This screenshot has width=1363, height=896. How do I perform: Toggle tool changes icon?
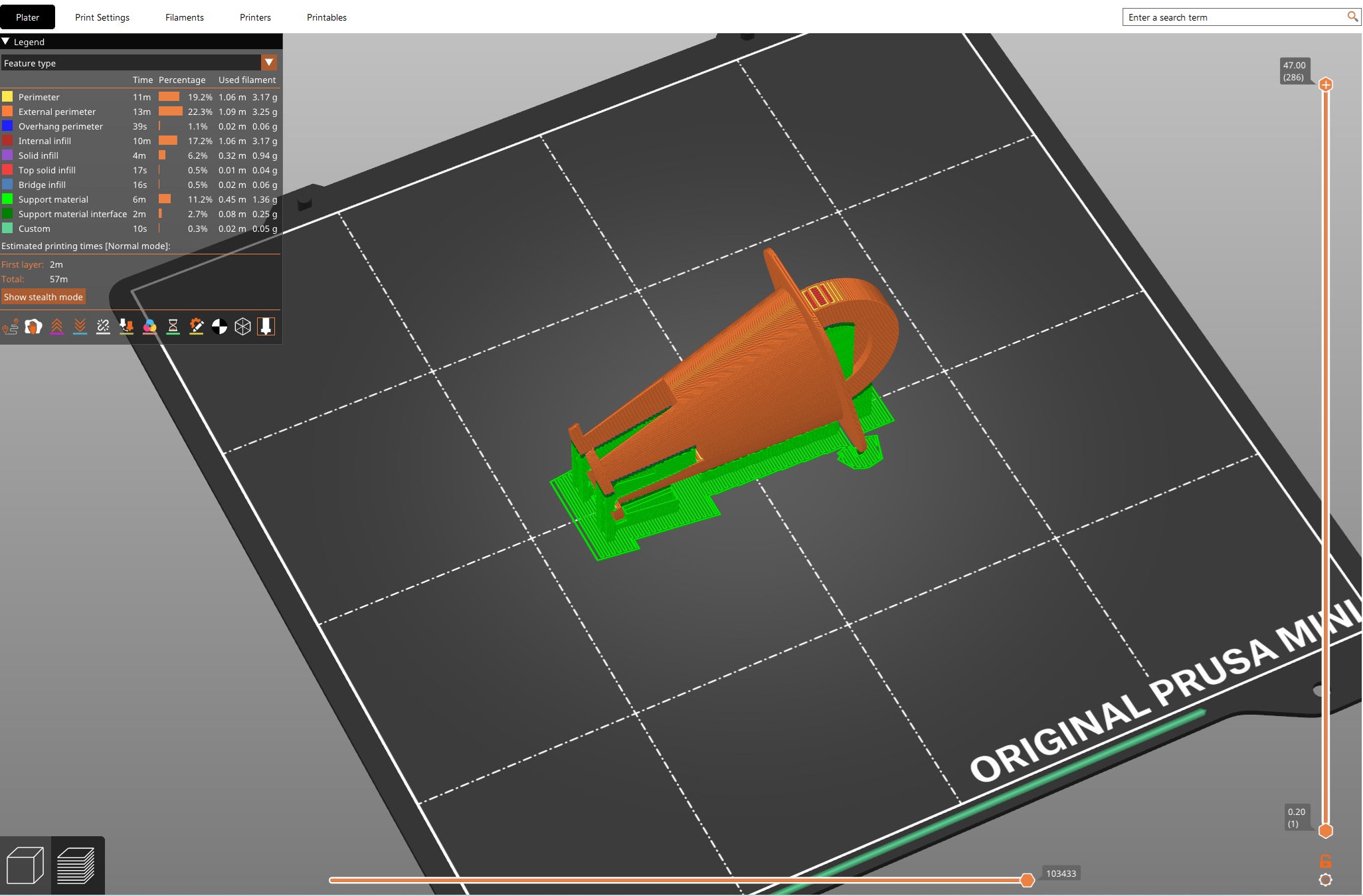126,327
